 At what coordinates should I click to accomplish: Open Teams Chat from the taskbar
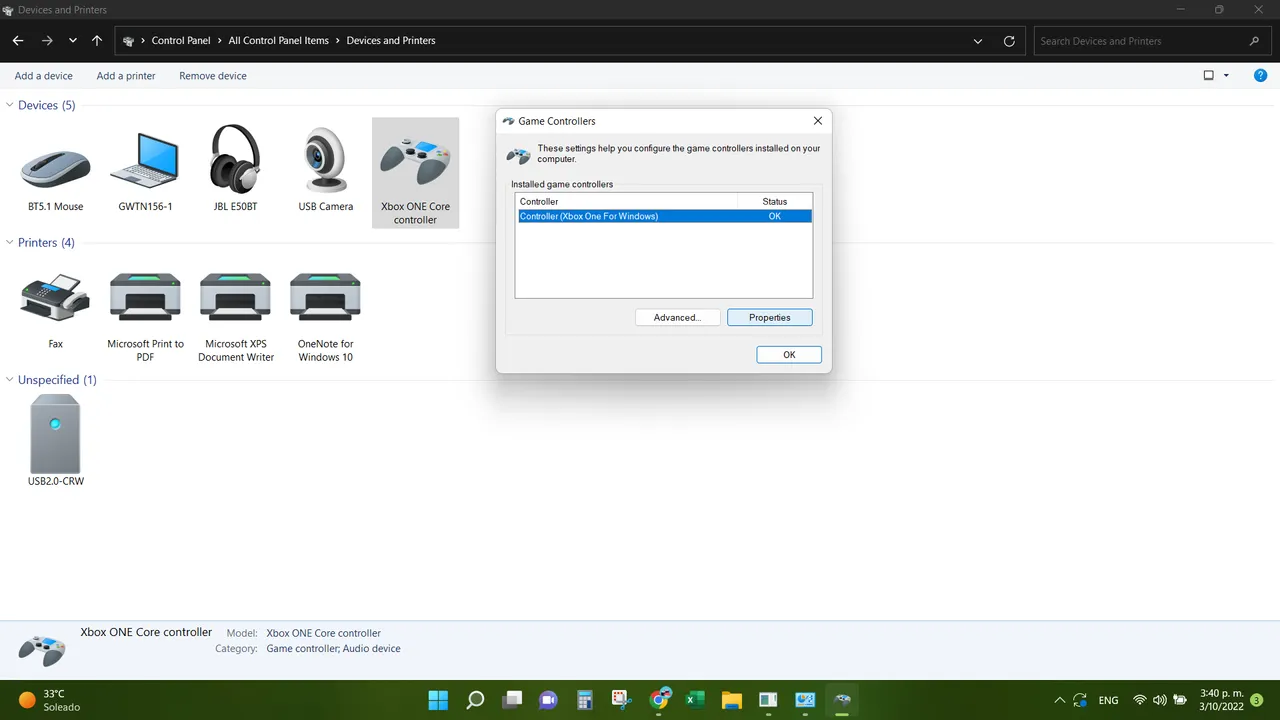[x=548, y=700]
